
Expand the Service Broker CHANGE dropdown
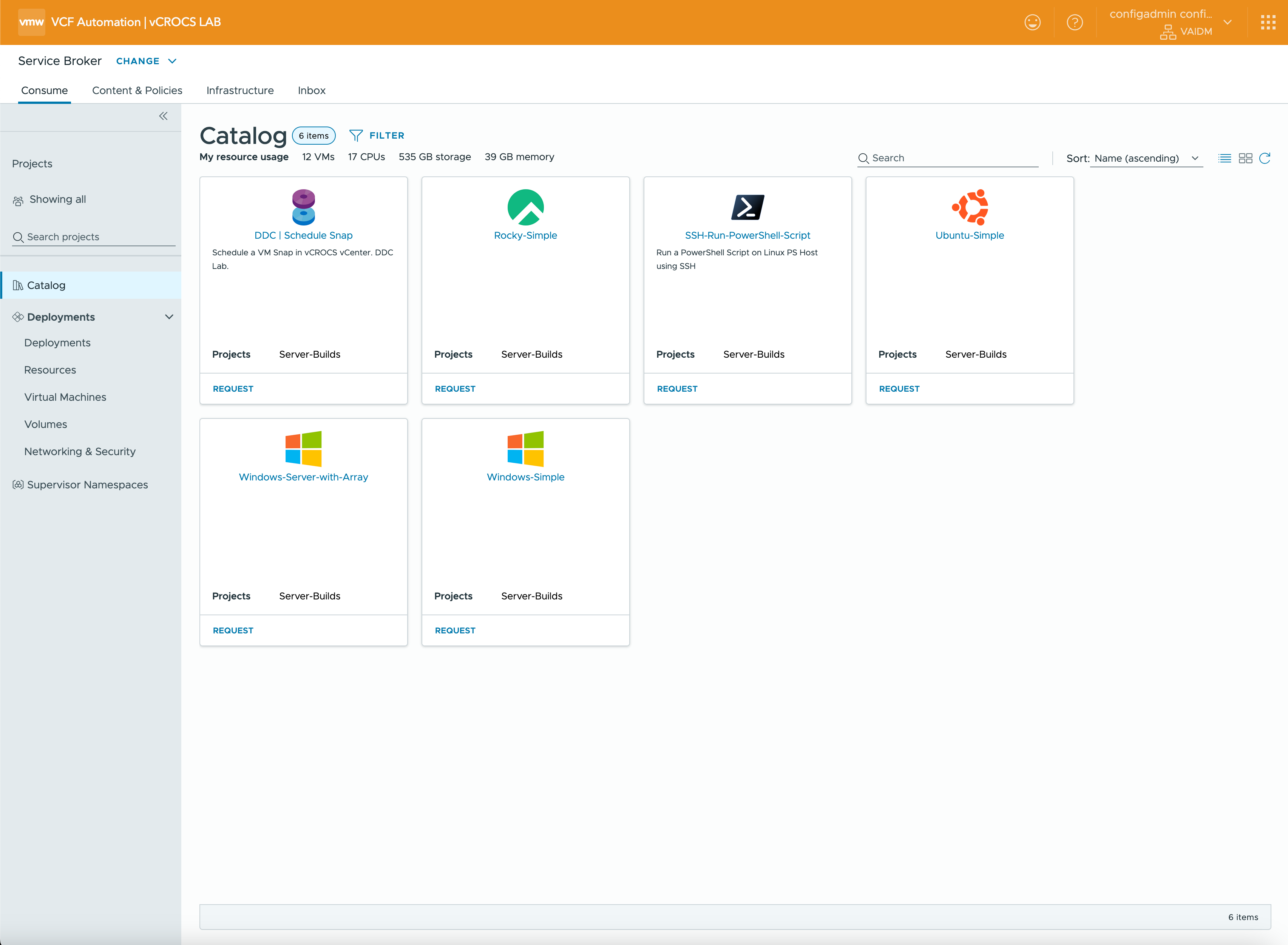point(146,61)
